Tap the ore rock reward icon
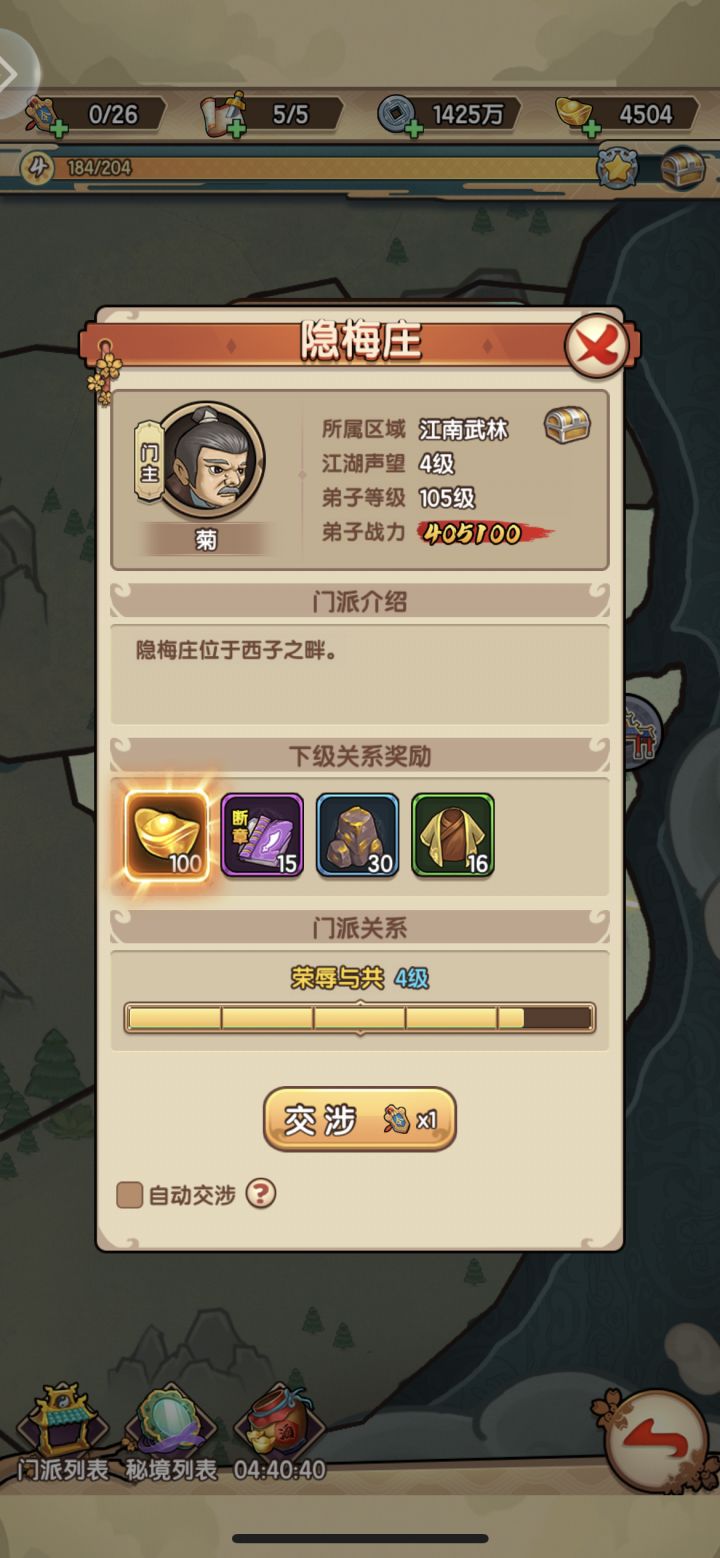The height and width of the screenshot is (1558, 720). tap(358, 836)
